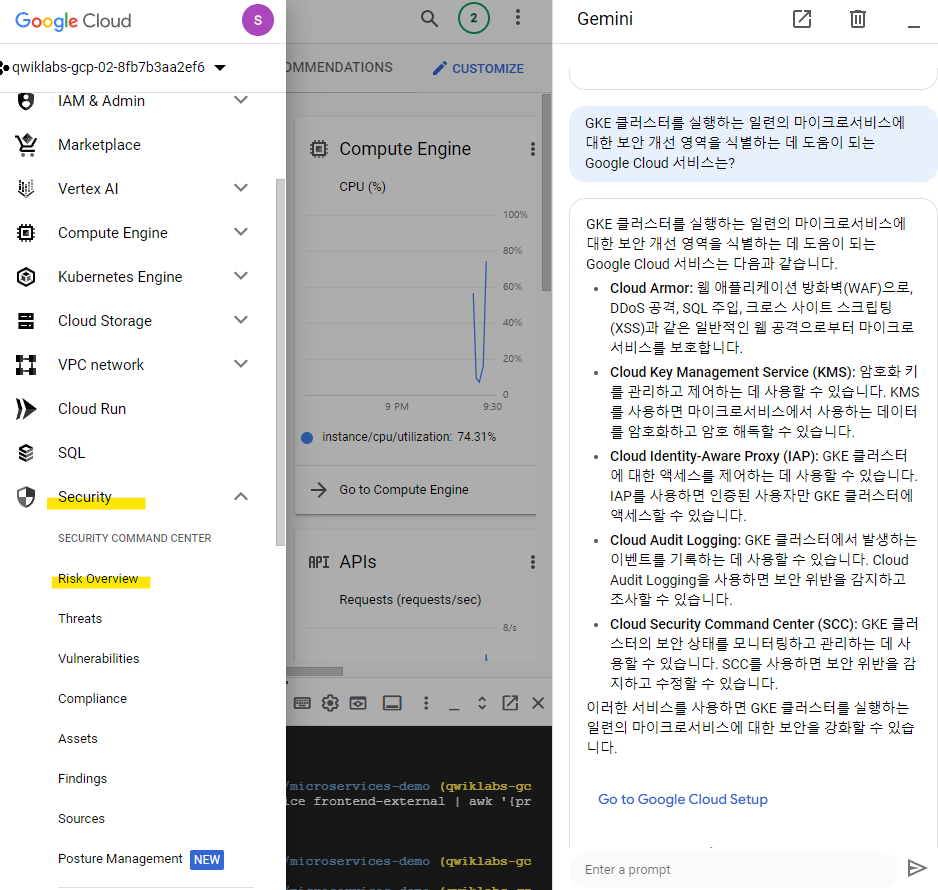Select Compliance in Security submenu

coord(92,699)
